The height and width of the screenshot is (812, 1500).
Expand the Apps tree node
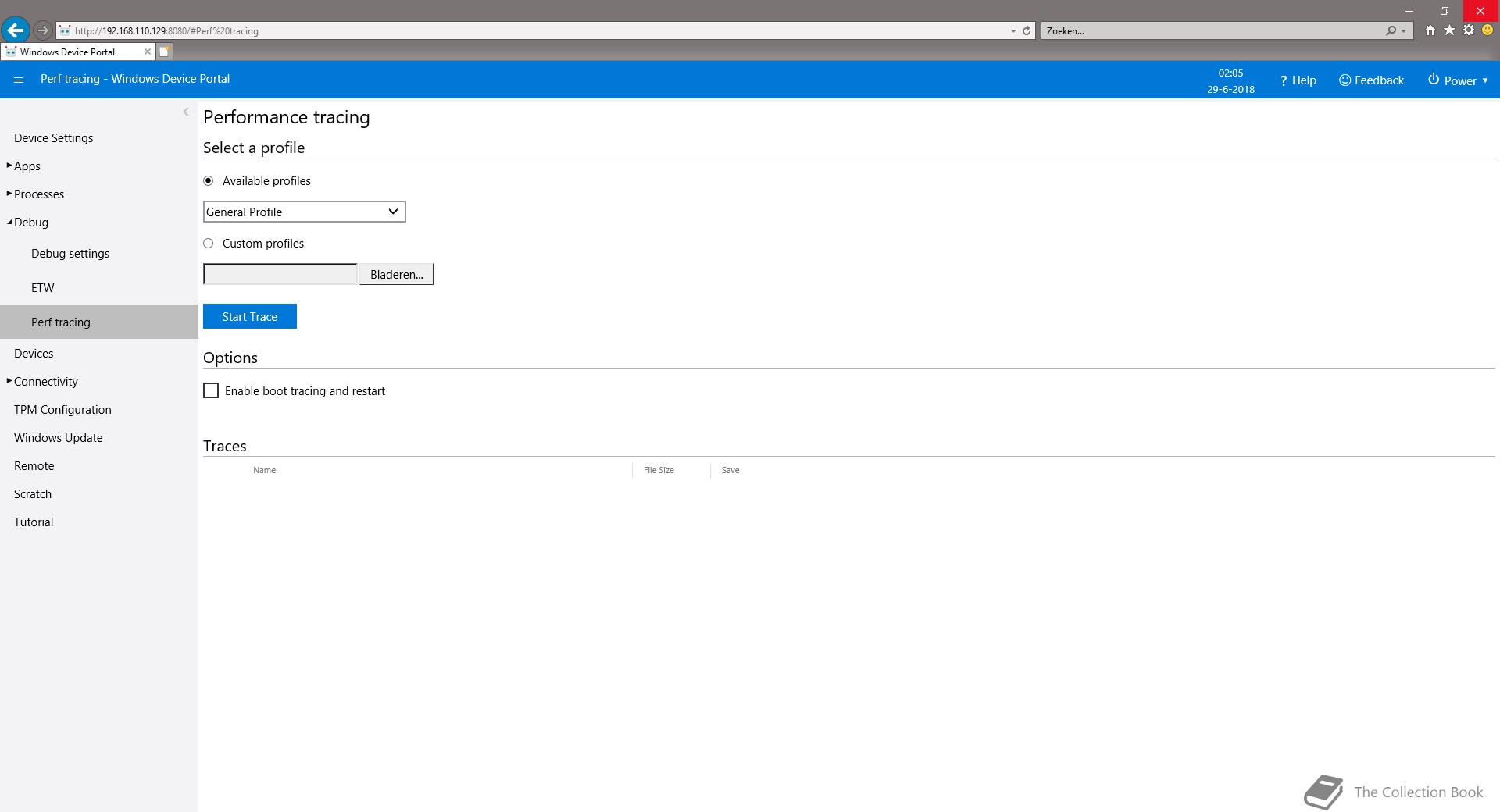coord(9,166)
